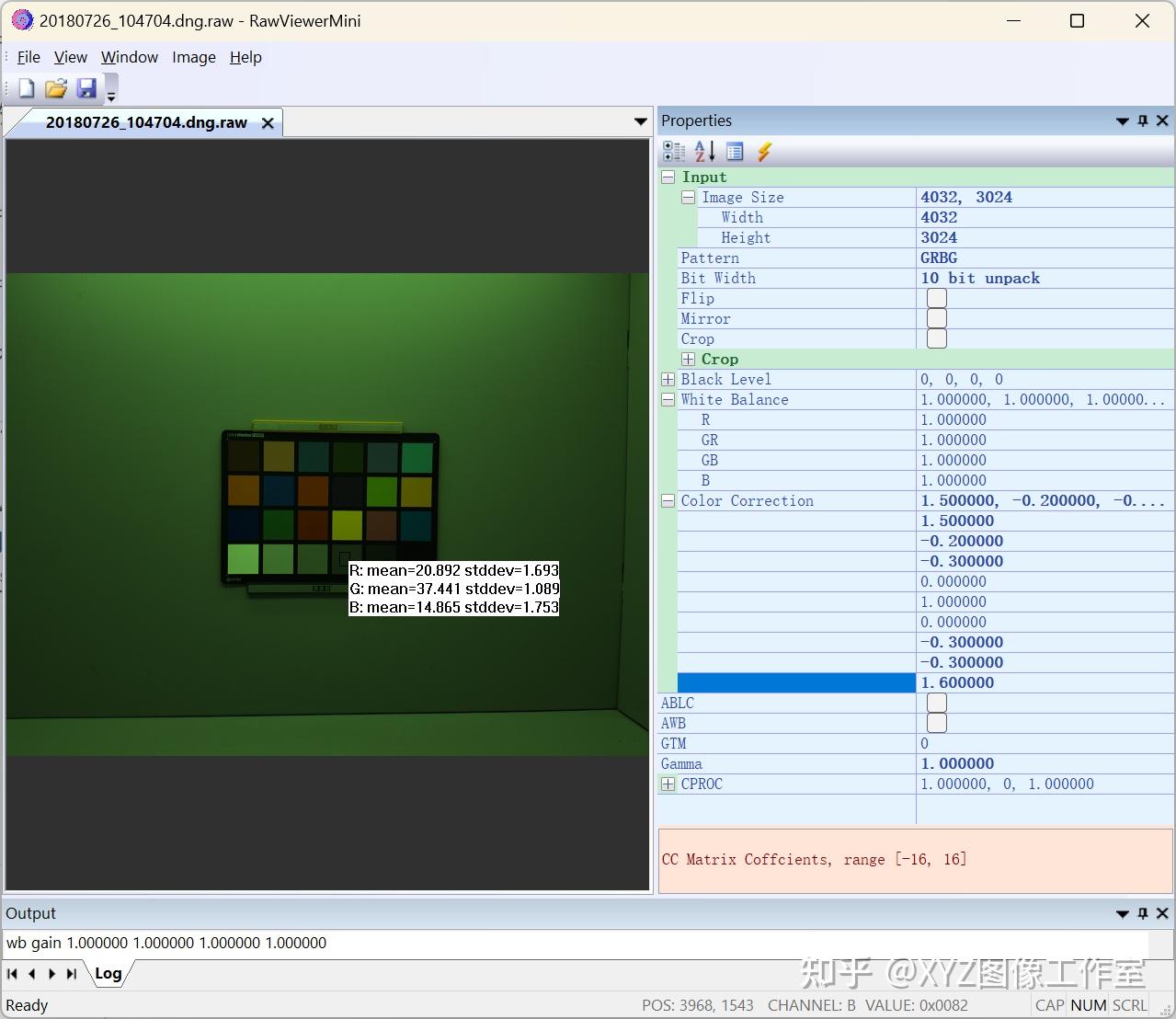Open the Properties panel position dropdown

click(1123, 121)
